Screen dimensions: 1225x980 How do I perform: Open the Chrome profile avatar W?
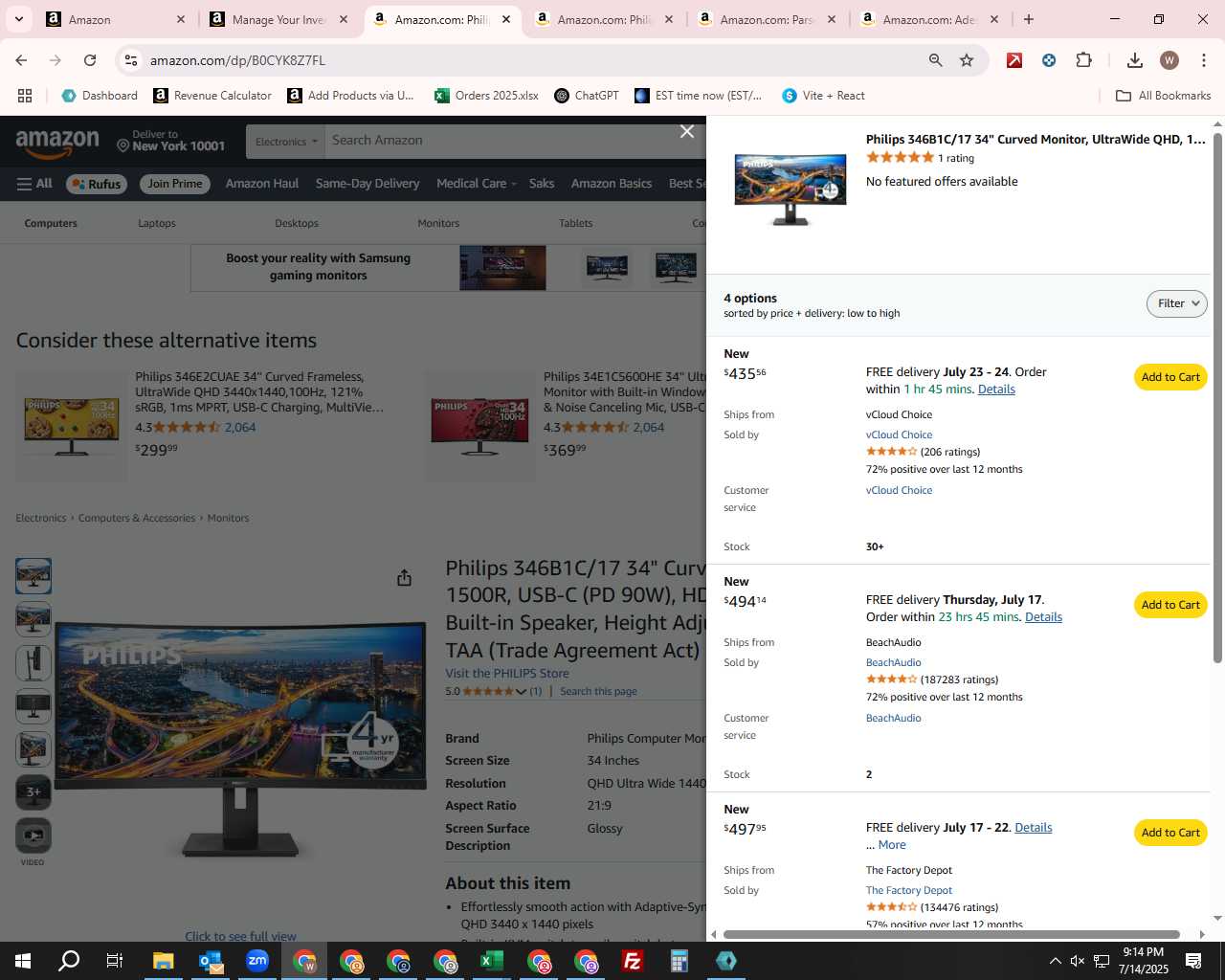coord(1169,60)
